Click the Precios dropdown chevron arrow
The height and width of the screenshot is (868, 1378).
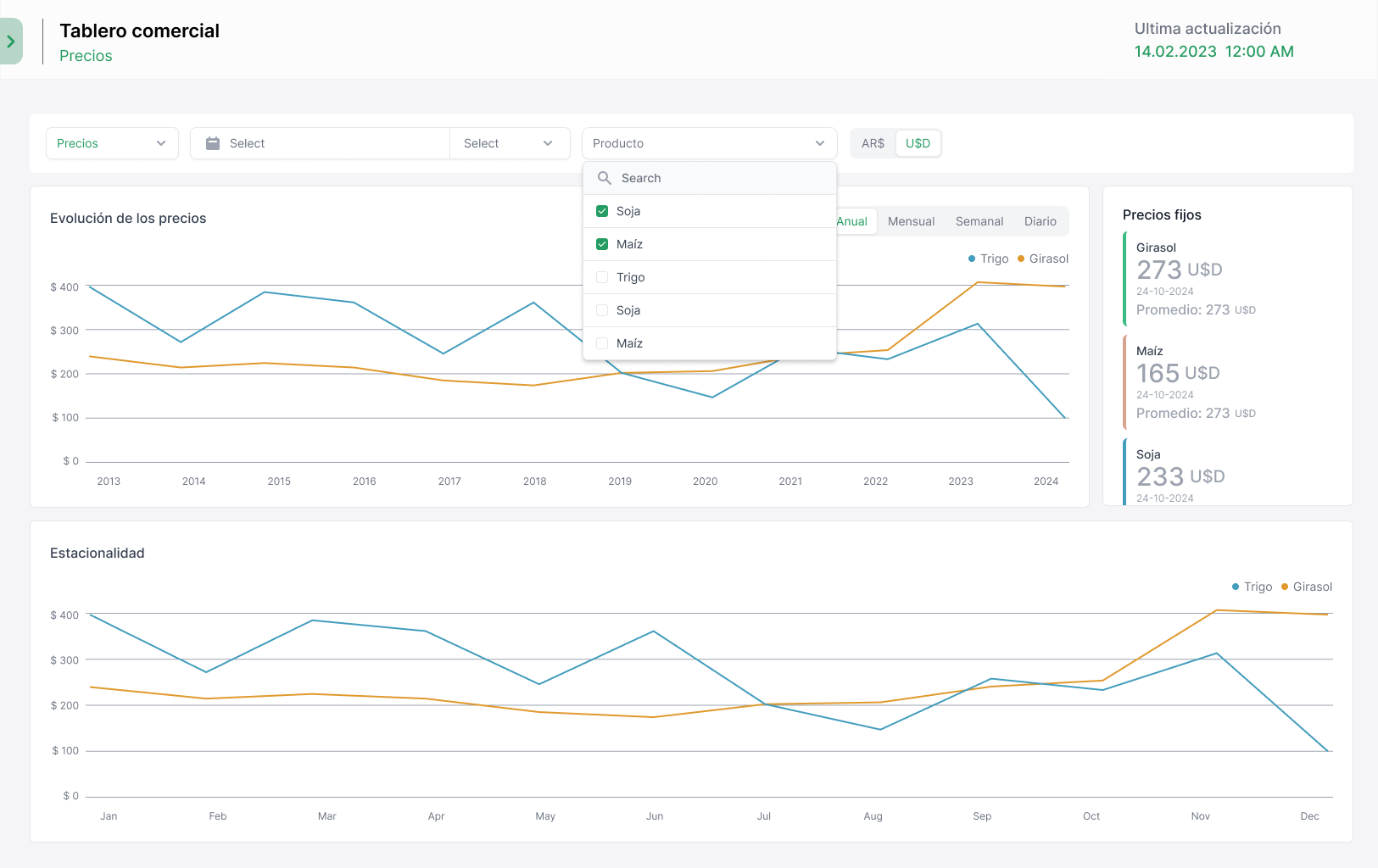[x=161, y=143]
